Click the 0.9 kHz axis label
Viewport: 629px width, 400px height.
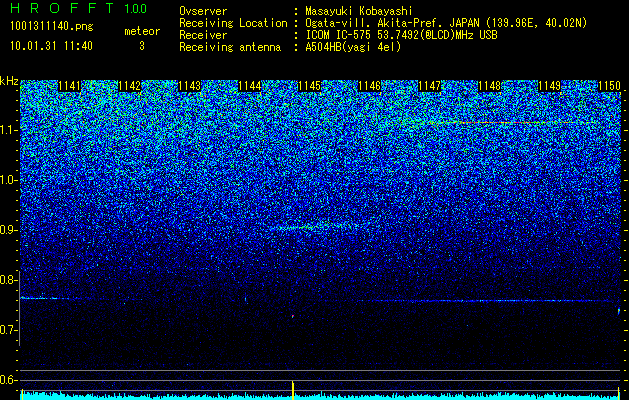(7, 230)
